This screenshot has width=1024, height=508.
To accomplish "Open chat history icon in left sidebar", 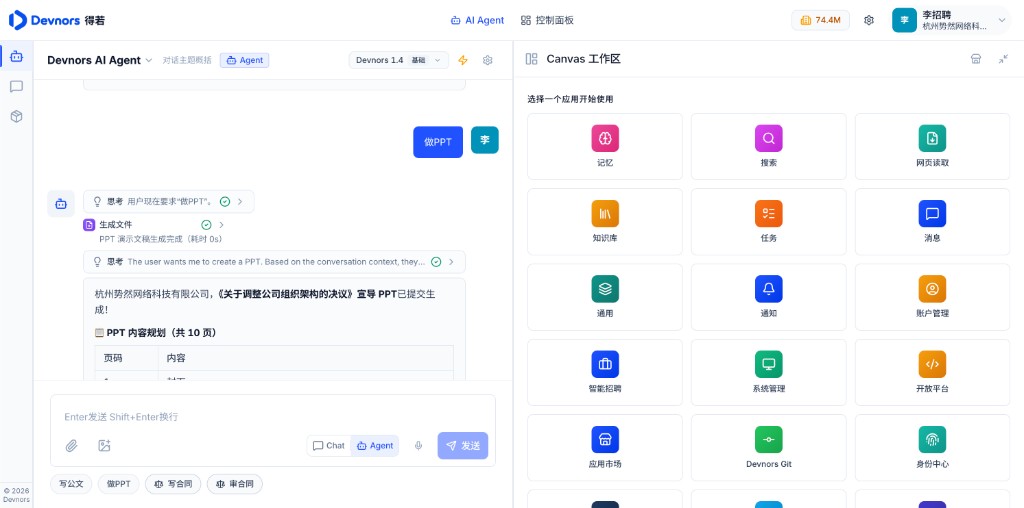I will (x=16, y=86).
